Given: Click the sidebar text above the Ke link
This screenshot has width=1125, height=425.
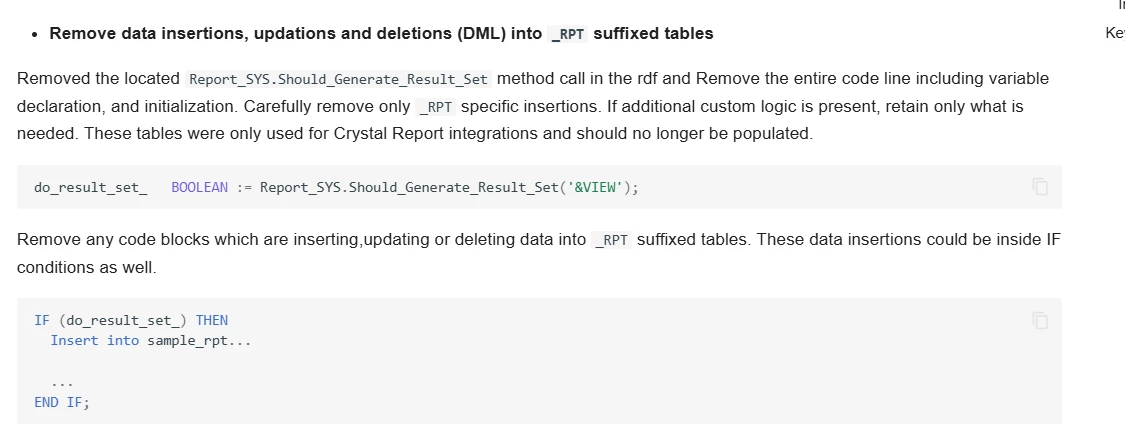Looking at the screenshot, I should (x=1120, y=5).
